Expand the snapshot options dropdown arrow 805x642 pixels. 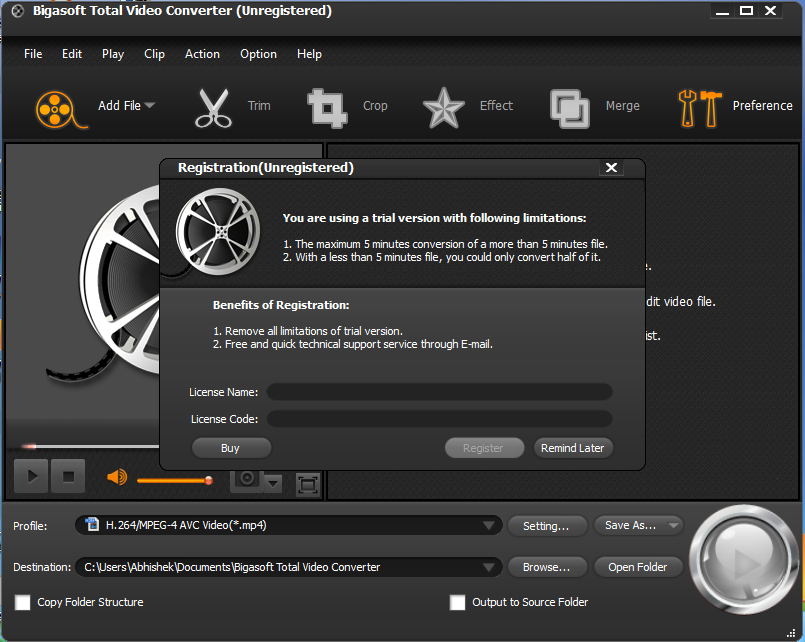(273, 483)
